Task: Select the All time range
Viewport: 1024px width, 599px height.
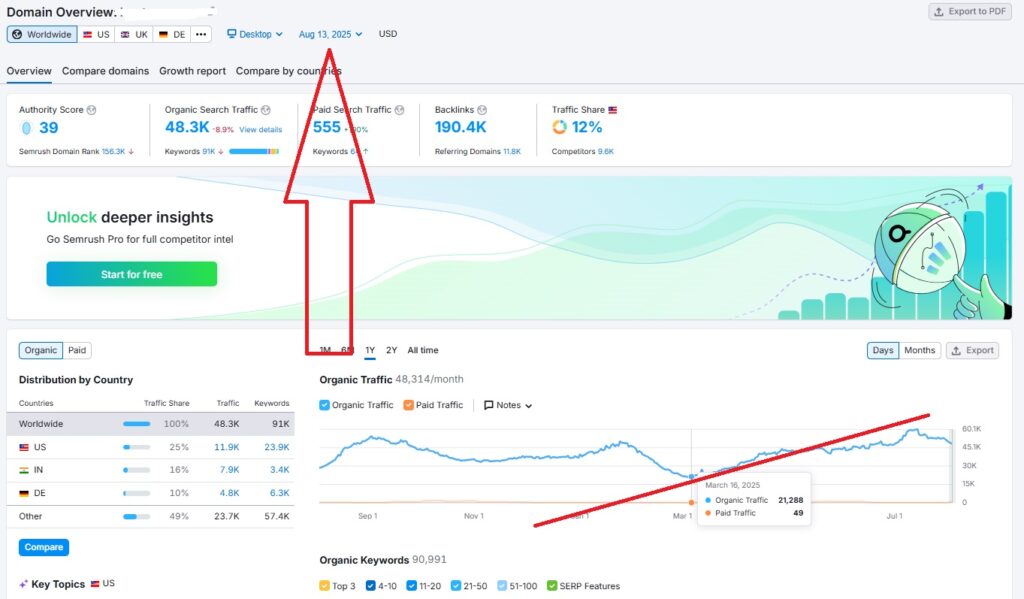Action: click(x=423, y=350)
